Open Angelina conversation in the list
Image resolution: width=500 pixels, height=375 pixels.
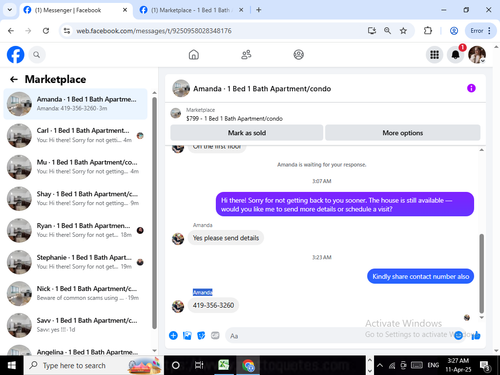pos(75,351)
